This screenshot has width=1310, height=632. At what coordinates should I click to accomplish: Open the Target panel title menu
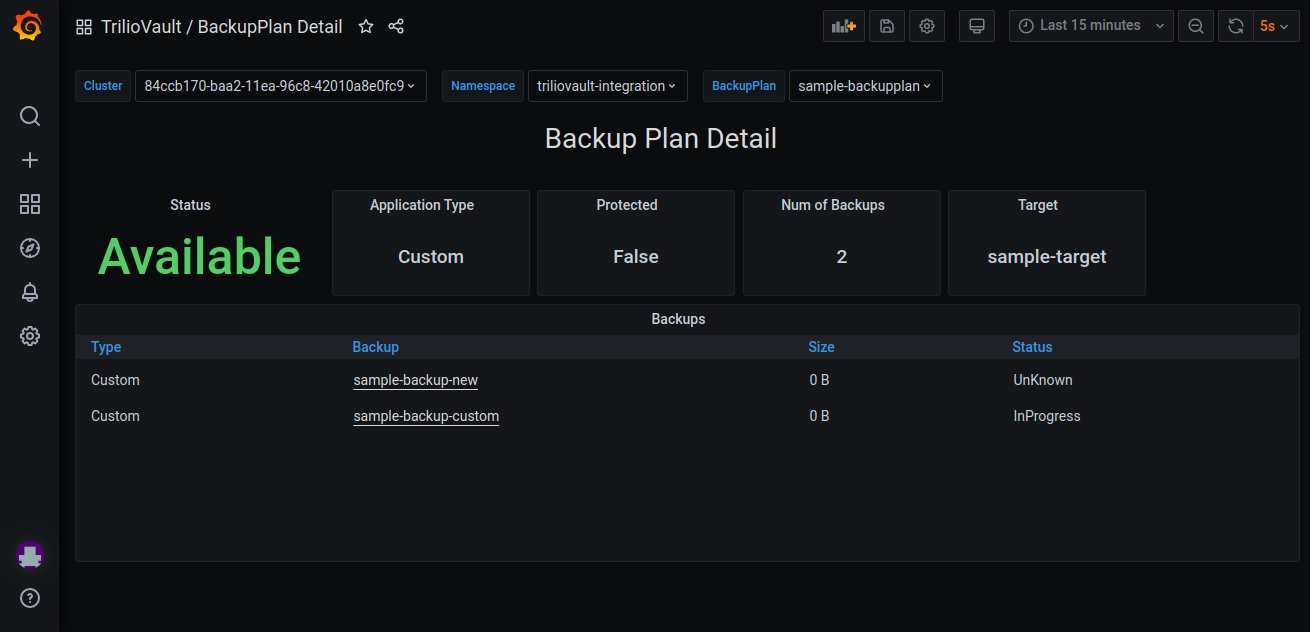click(x=1038, y=205)
